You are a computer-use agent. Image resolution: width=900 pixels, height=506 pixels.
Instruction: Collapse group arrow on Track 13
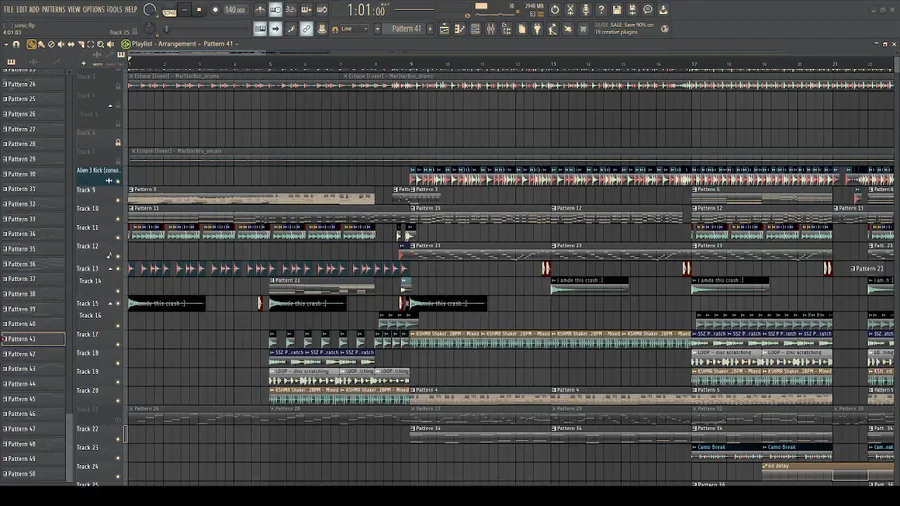110,268
